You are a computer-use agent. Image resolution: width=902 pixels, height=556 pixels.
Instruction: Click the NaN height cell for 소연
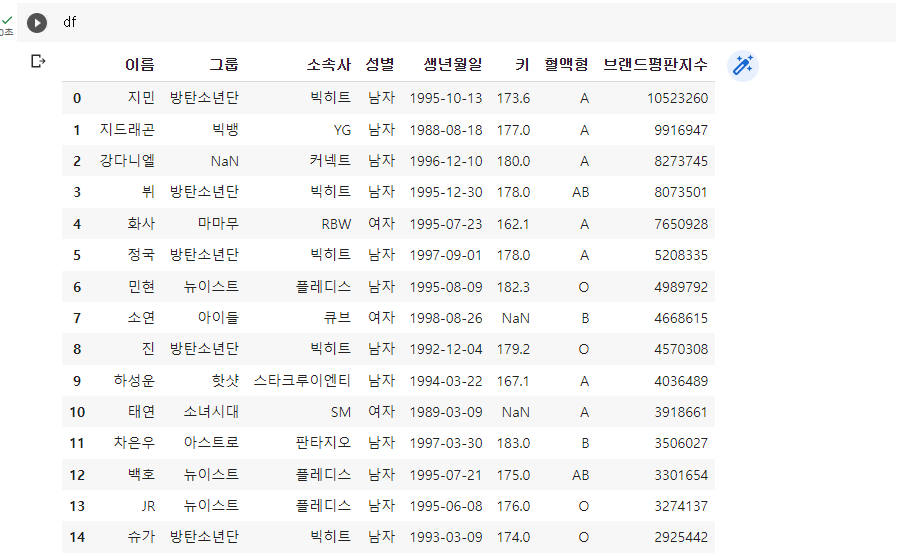[x=515, y=318]
